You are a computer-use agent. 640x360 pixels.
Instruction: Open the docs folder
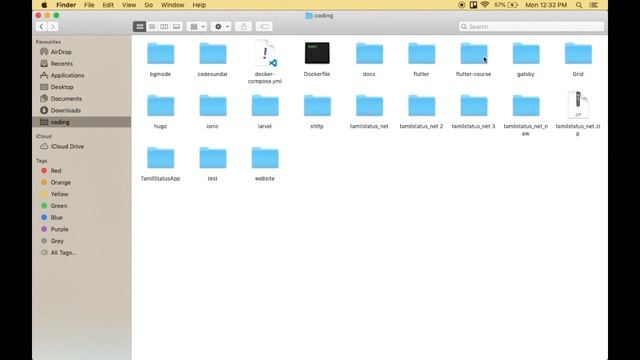(x=369, y=53)
